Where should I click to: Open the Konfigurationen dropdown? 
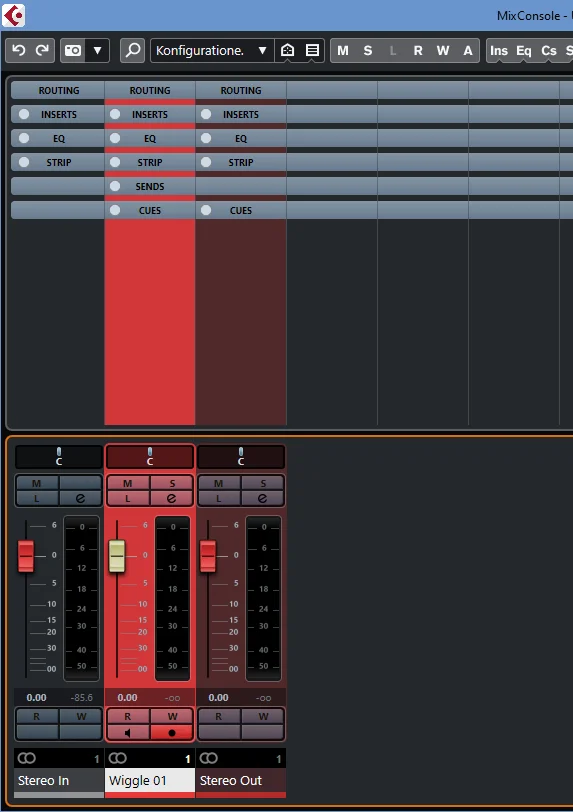[211, 50]
